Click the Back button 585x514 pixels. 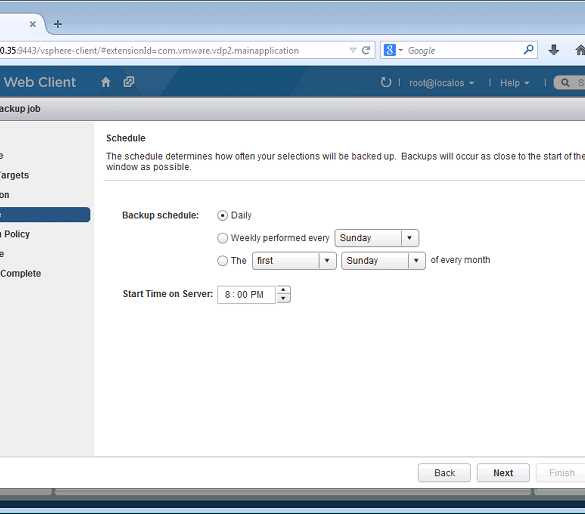tap(444, 473)
